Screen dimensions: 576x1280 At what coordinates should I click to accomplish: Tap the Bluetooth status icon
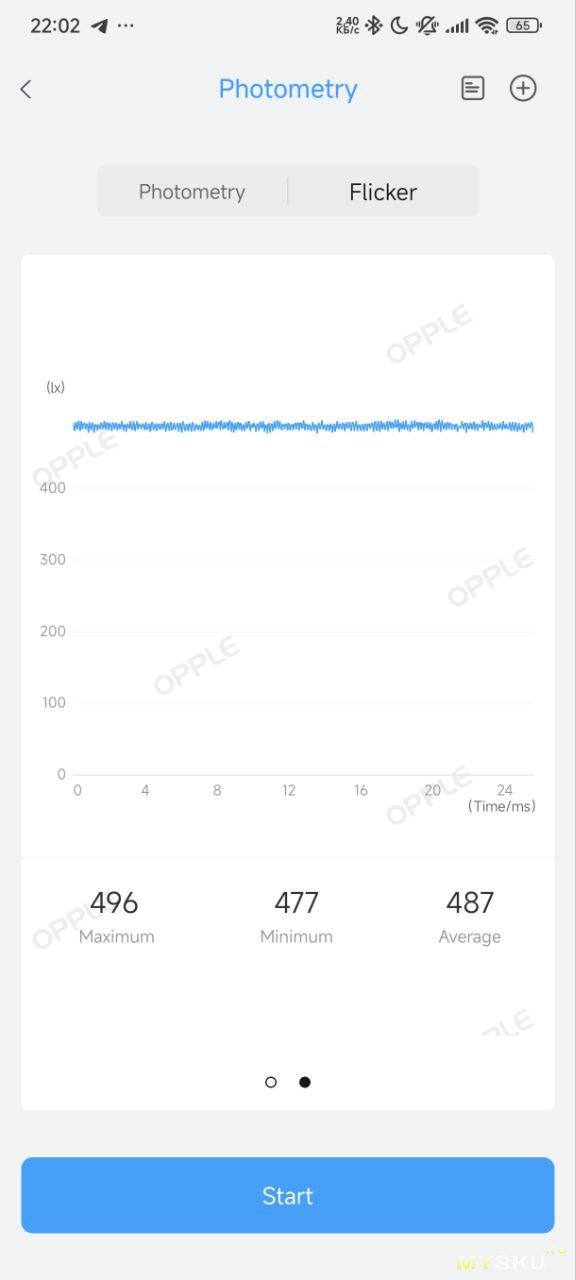[x=374, y=26]
